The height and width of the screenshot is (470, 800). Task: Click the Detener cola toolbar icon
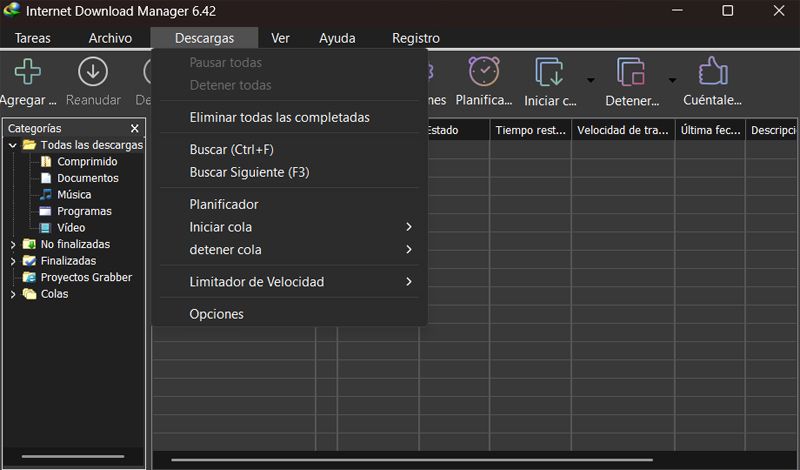coord(631,72)
